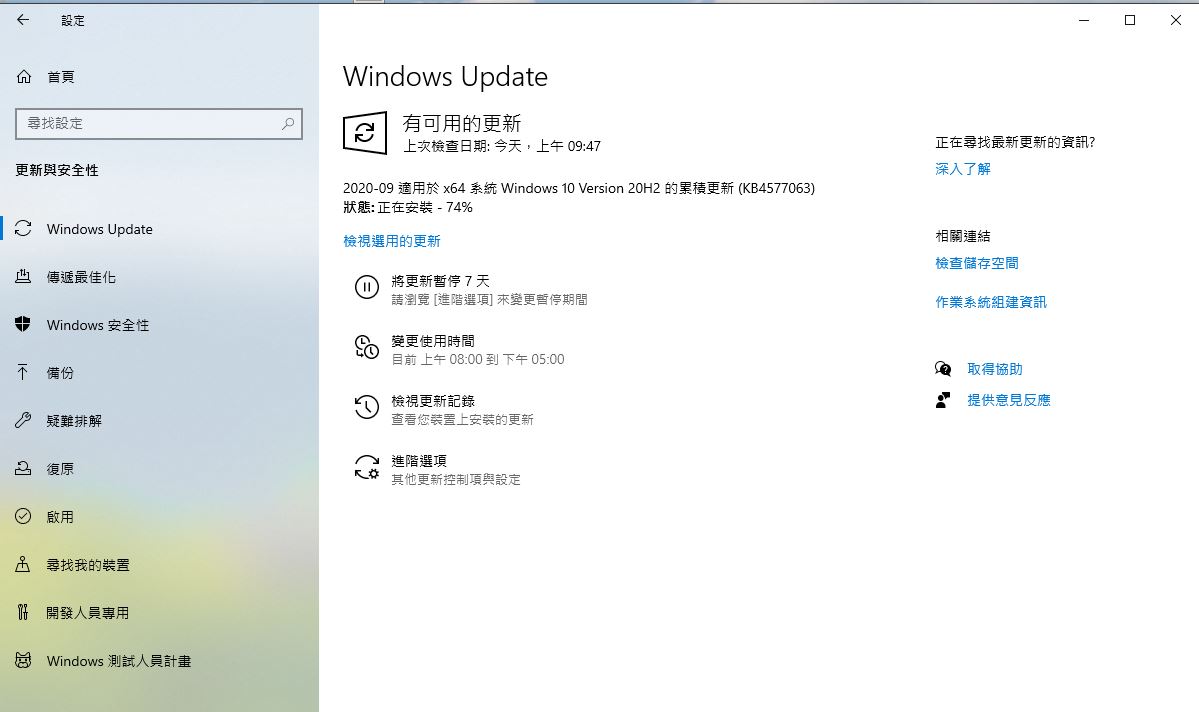
Task: Click the Insider cat icon for 測試人員計畫
Action: pos(23,660)
